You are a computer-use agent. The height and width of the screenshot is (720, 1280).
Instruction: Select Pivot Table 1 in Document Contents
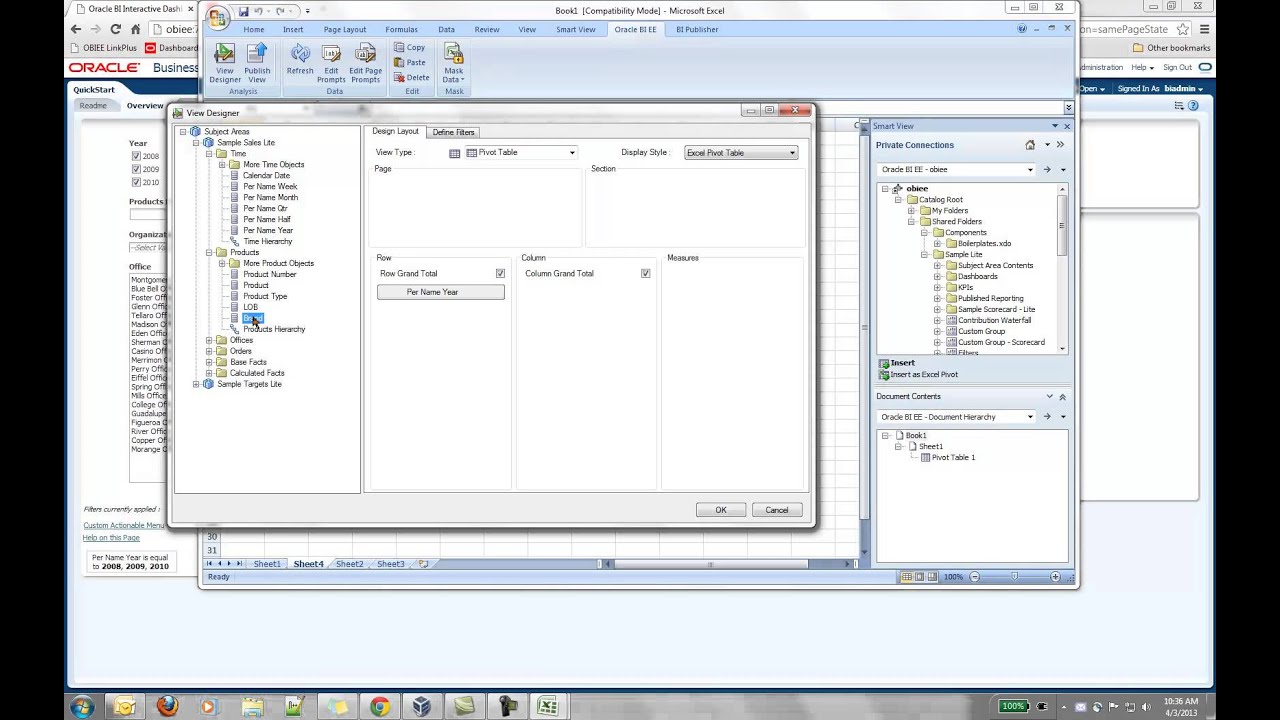953,458
